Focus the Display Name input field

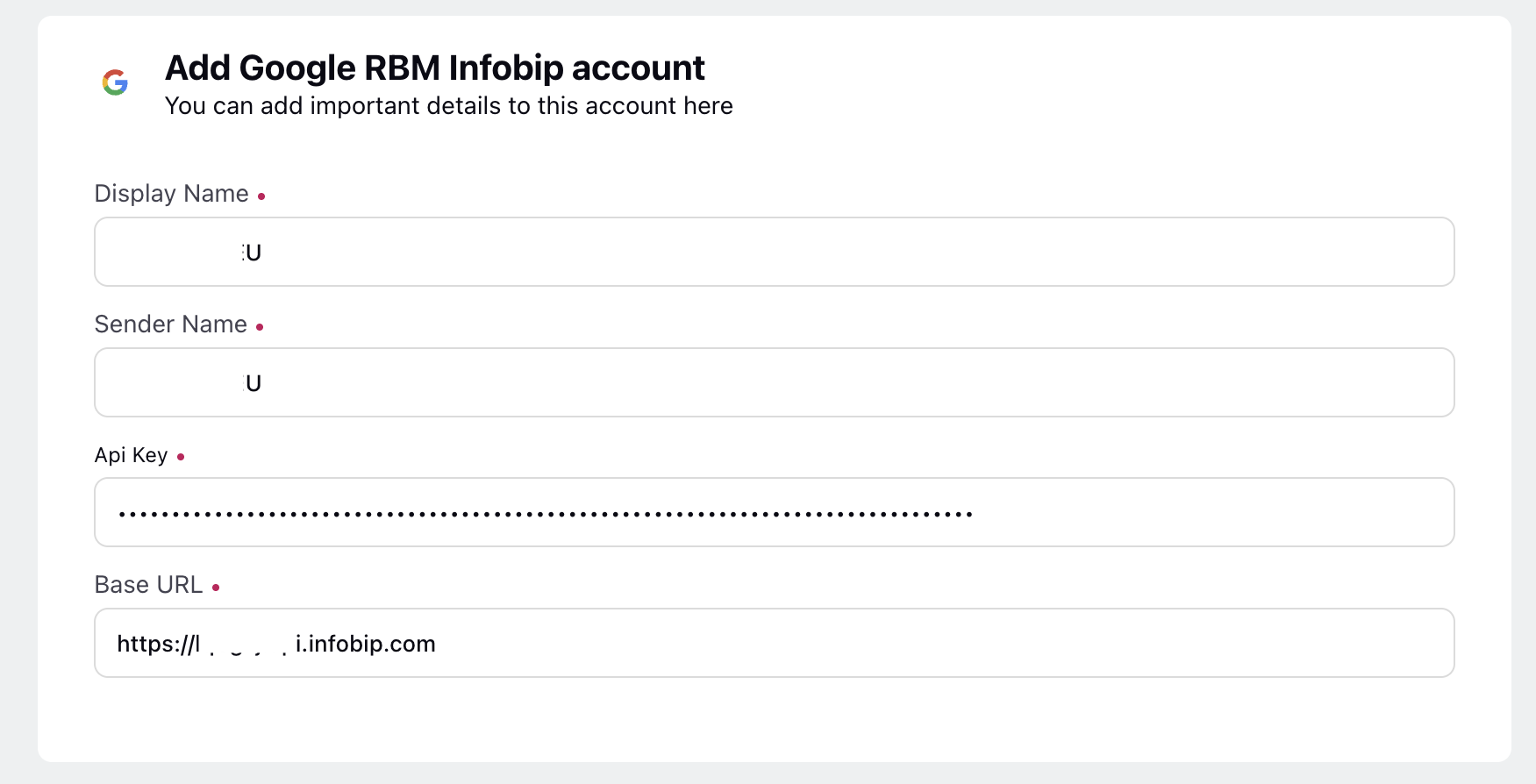775,252
